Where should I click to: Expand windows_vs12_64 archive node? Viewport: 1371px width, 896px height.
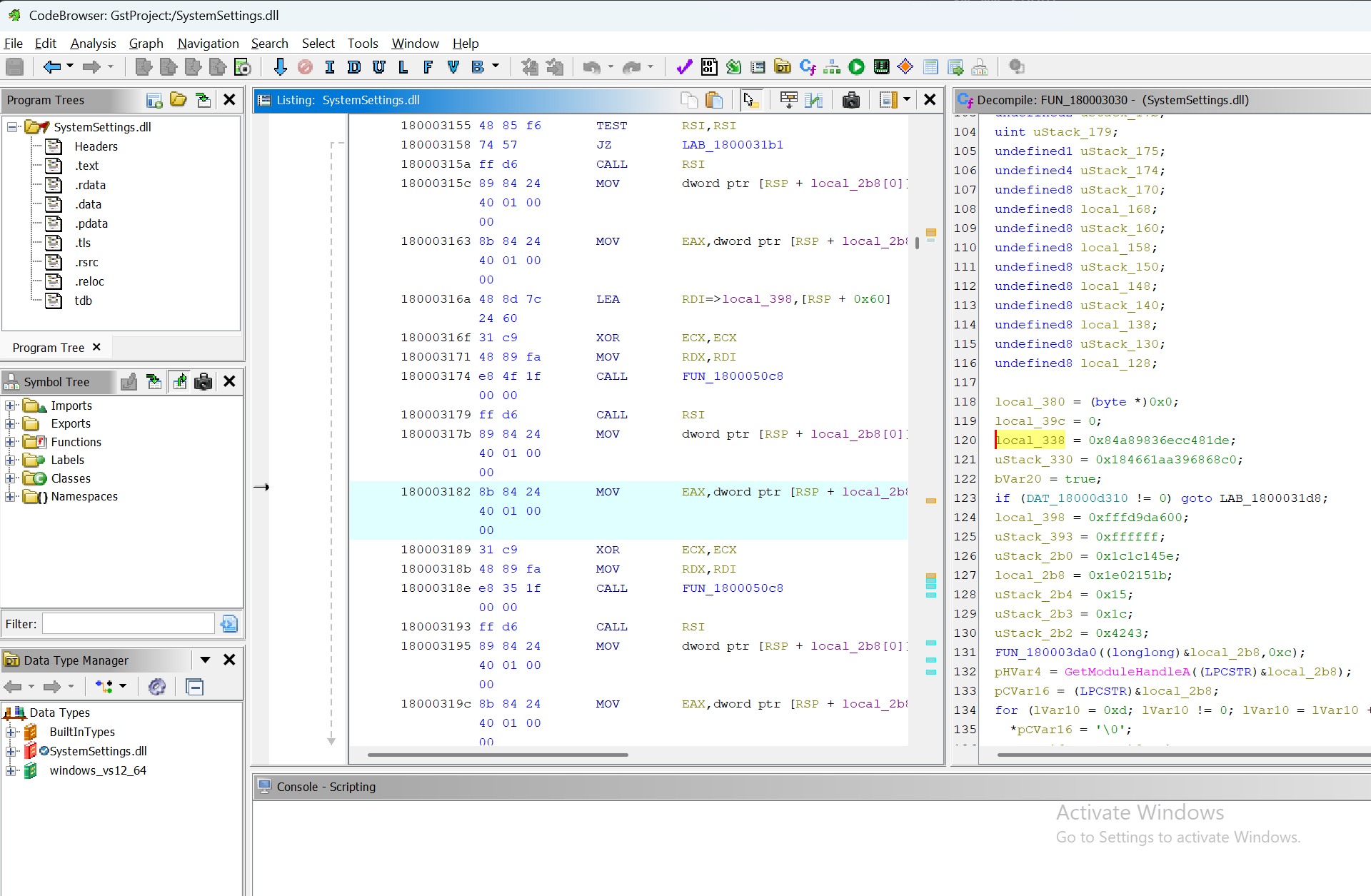tap(11, 770)
